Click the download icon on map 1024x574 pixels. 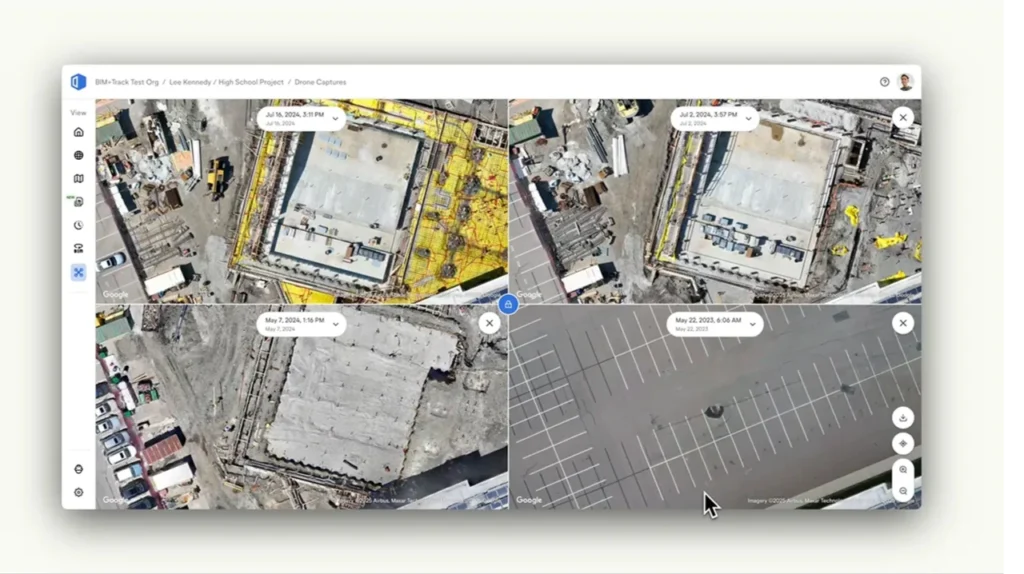tap(903, 418)
